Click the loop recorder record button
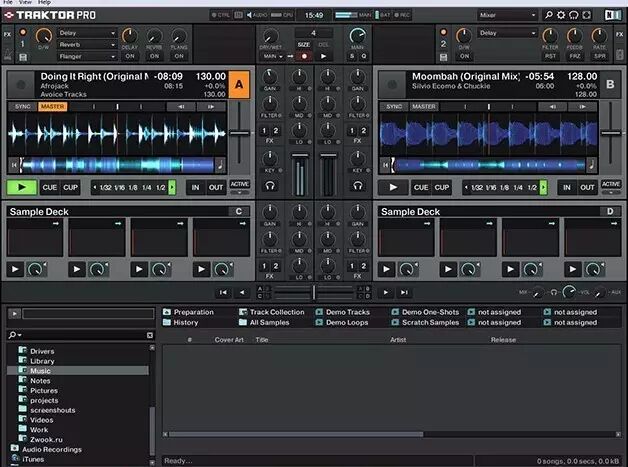This screenshot has height=467, width=628. coord(304,56)
